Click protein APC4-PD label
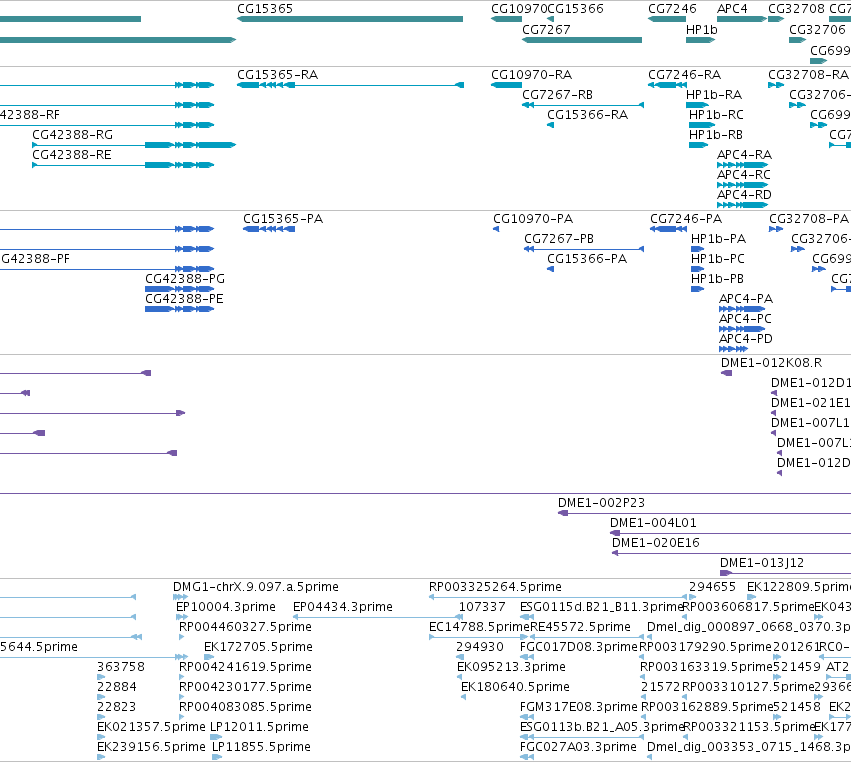 (x=746, y=339)
